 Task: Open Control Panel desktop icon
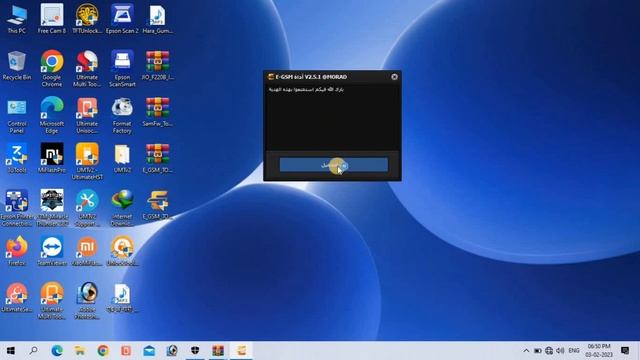tap(17, 116)
